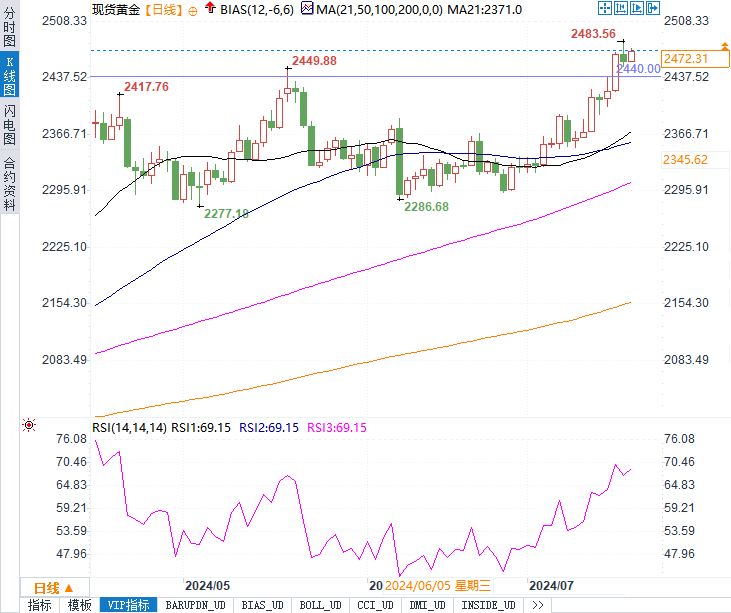Open 合约资料 side tab
This screenshot has width=731, height=613.
9,183
